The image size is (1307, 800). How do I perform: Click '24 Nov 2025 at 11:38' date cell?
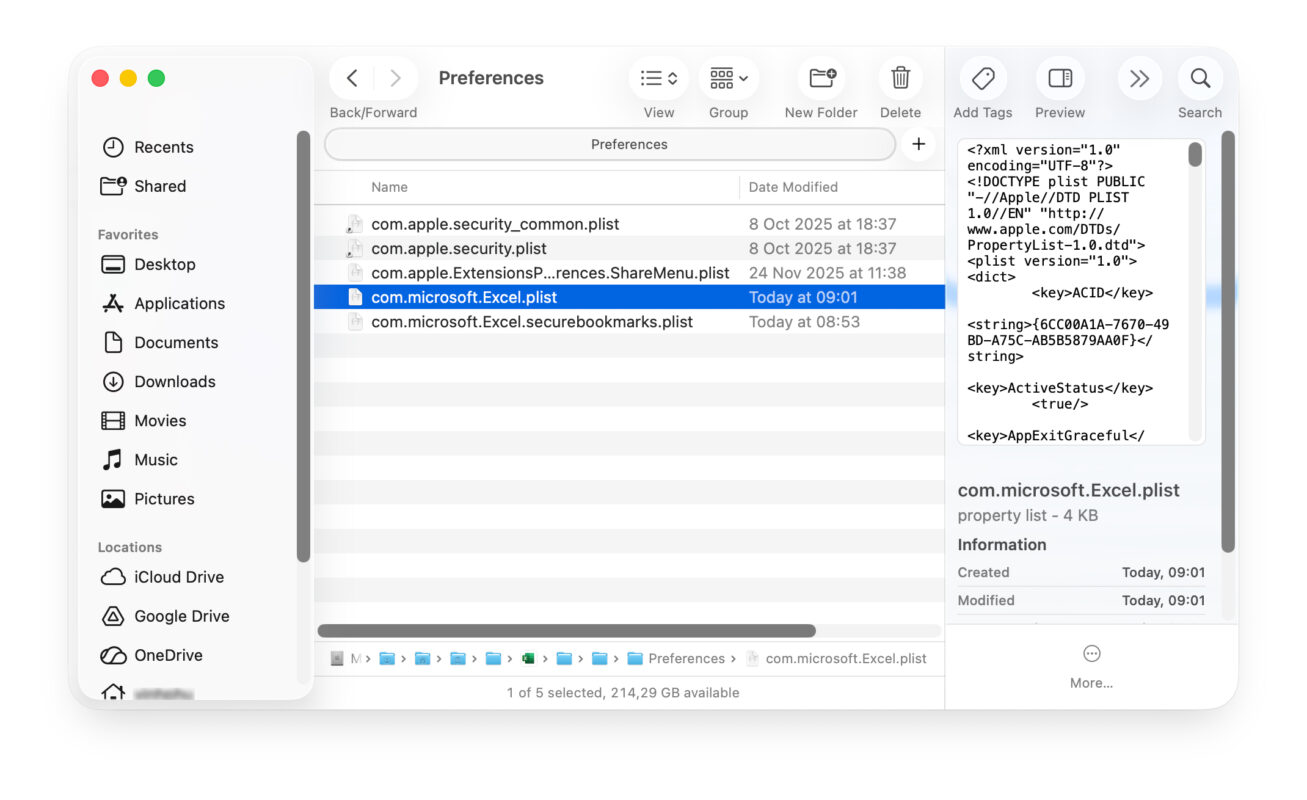[x=827, y=273]
